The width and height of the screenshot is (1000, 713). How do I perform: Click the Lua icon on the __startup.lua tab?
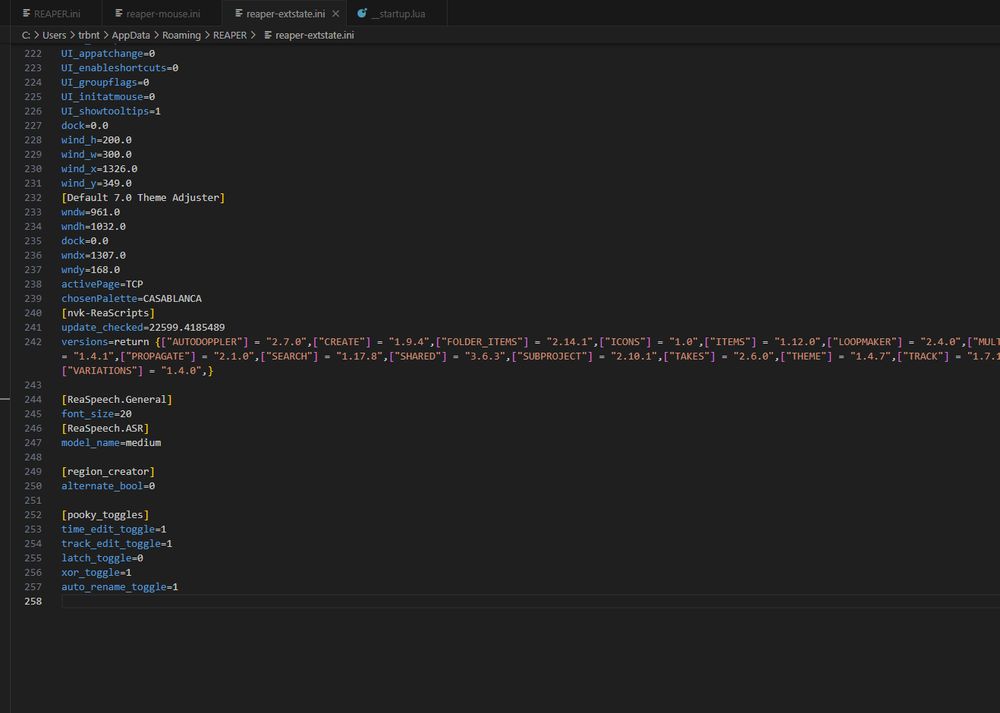[361, 14]
